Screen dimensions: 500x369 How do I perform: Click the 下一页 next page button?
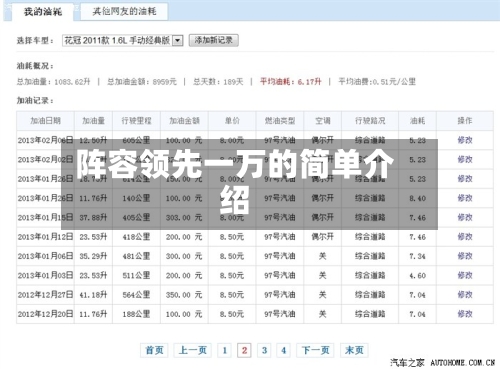point(315,350)
